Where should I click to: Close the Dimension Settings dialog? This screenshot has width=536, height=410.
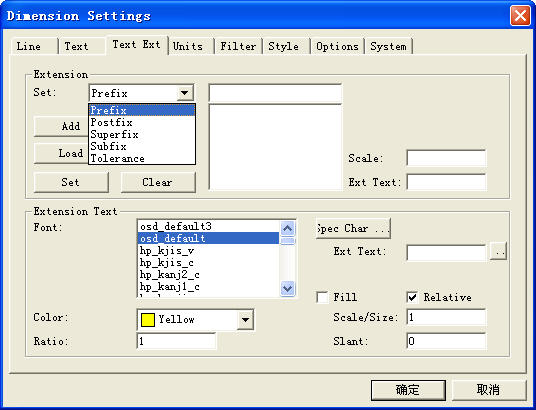[x=520, y=16]
